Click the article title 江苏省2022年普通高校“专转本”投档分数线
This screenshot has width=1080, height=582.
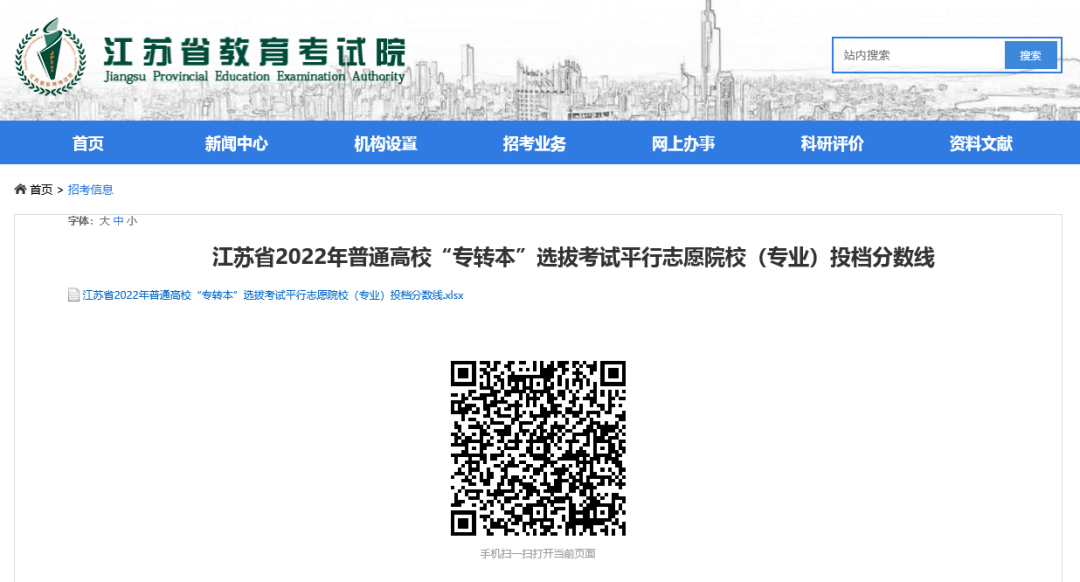(573, 258)
